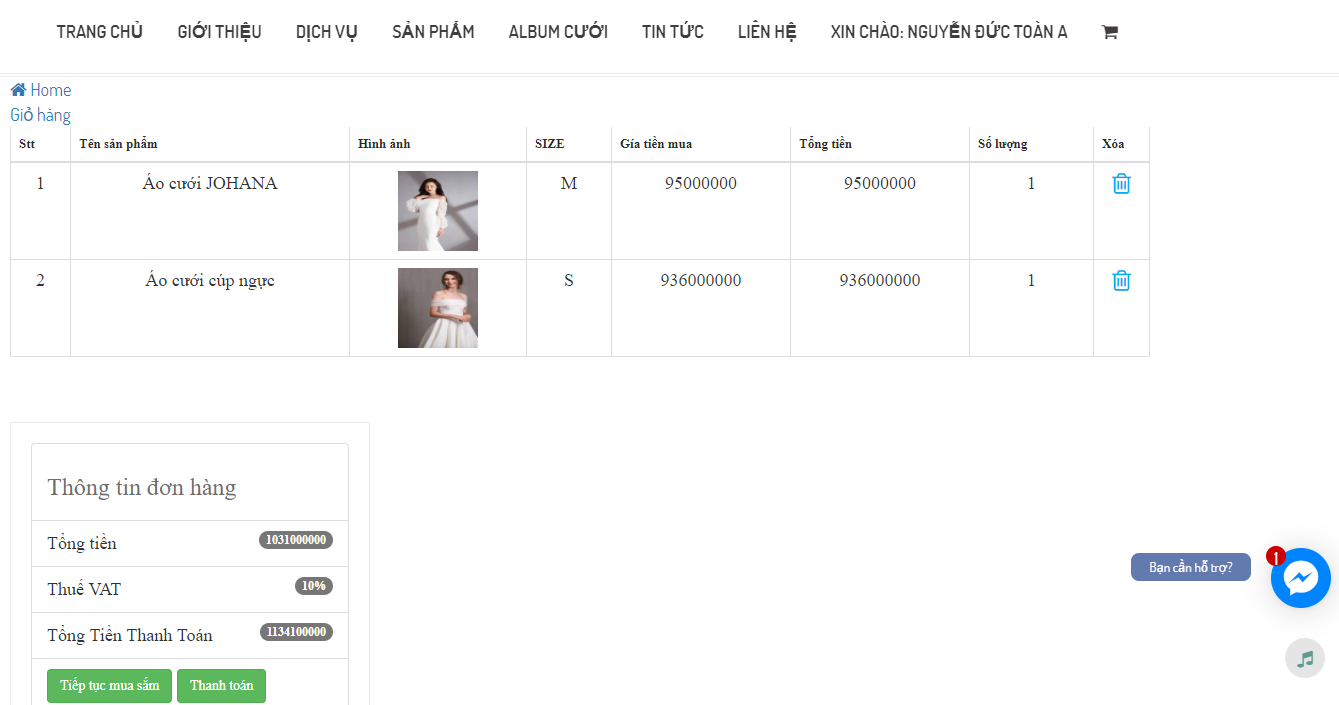The width and height of the screenshot is (1339, 705).
Task: Open account menu XIN CHÀO: NGUYỄN ĐỨC TOÀN A
Action: click(x=949, y=32)
